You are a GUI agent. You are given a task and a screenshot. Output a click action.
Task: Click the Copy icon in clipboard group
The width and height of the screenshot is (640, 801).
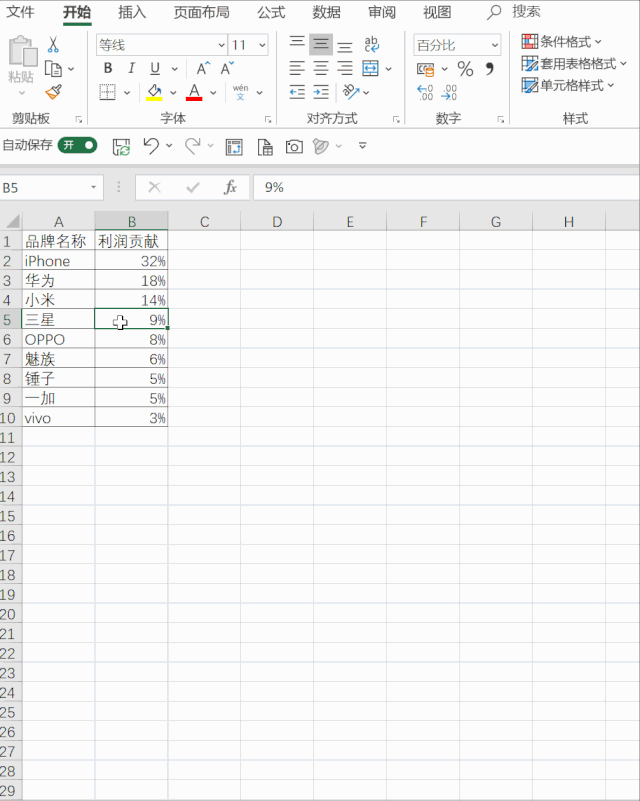point(53,68)
